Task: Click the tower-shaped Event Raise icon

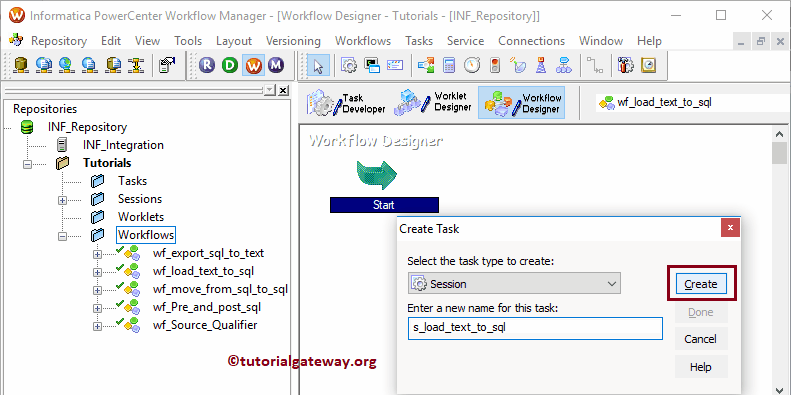Action: click(541, 65)
